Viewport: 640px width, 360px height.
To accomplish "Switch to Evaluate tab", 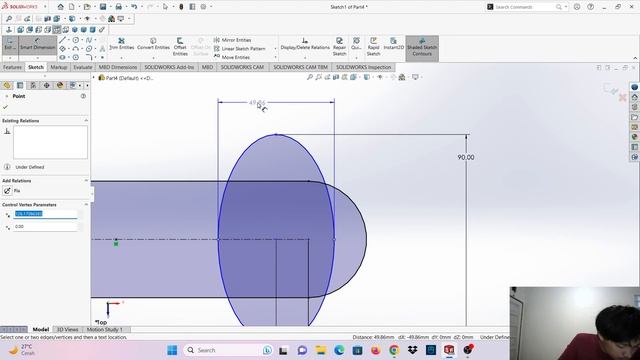I will [83, 67].
